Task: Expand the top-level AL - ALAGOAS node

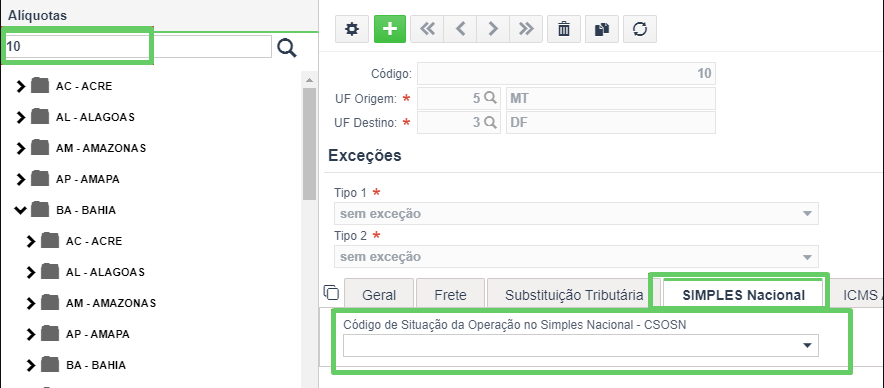Action: click(x=21, y=117)
